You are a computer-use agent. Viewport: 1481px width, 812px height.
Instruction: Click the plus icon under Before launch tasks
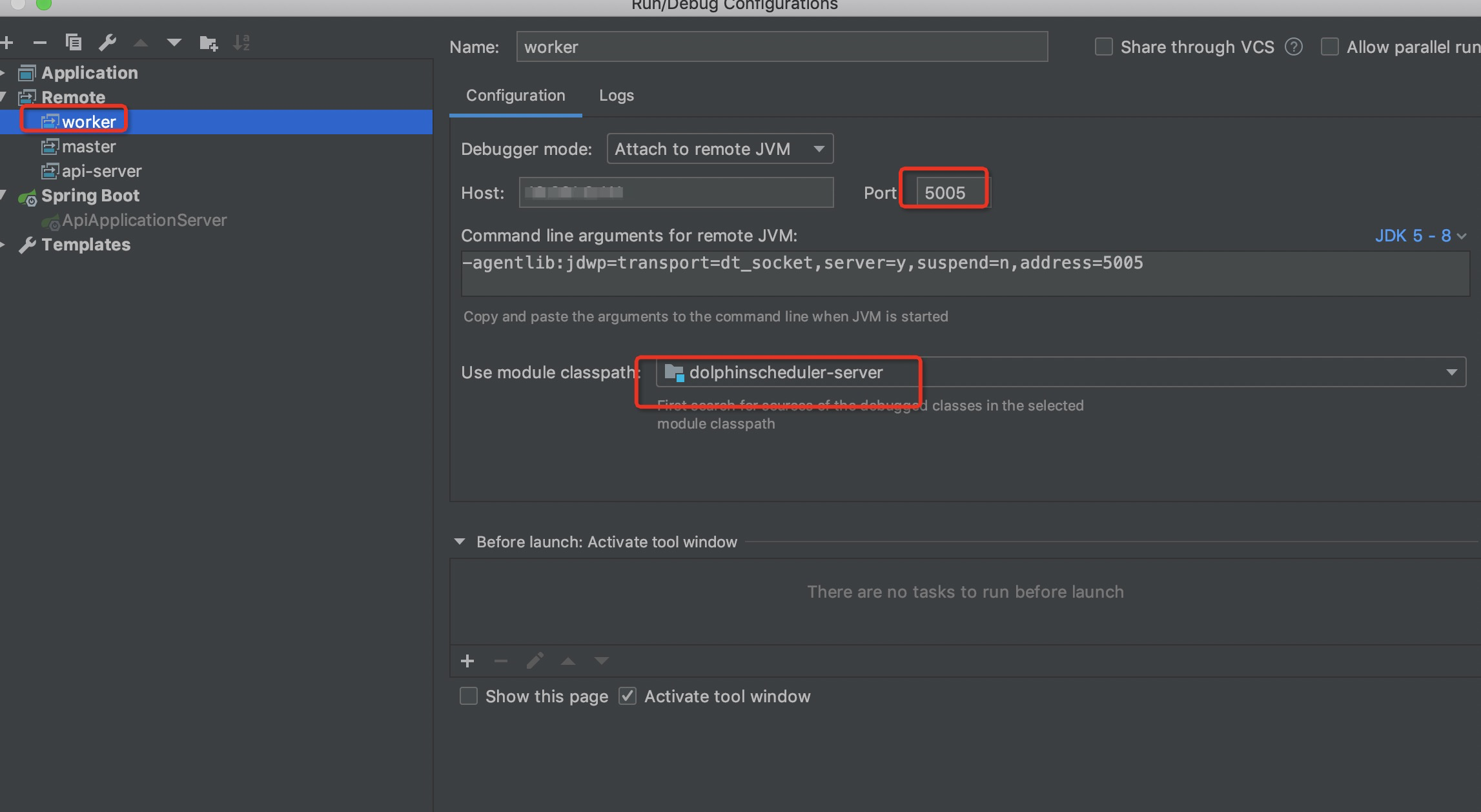(467, 660)
